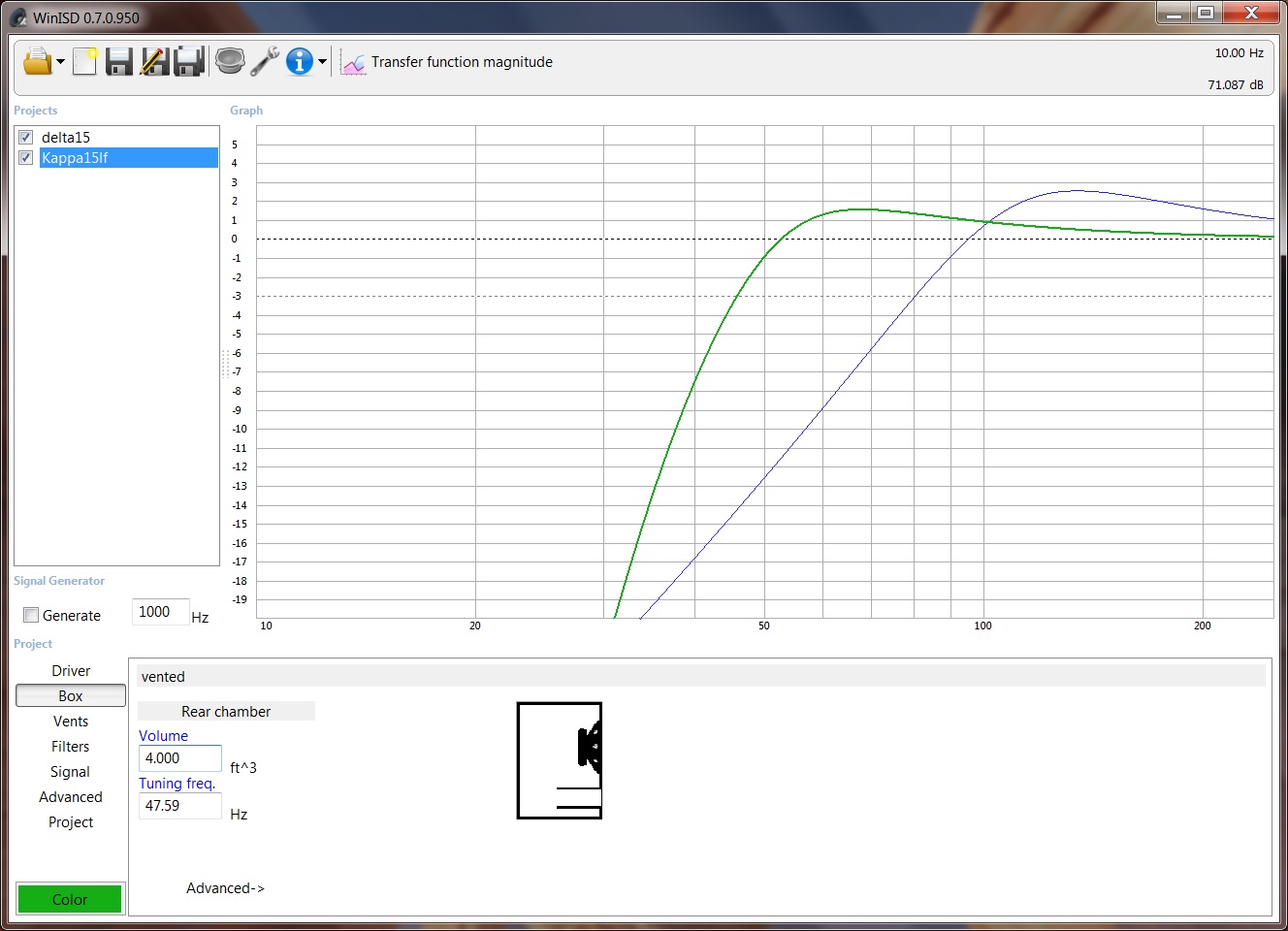The image size is (1288, 931).
Task: Open the Project tab
Action: [71, 822]
